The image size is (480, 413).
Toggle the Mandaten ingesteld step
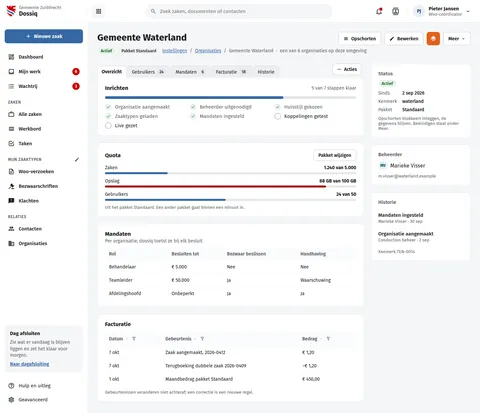[193, 116]
